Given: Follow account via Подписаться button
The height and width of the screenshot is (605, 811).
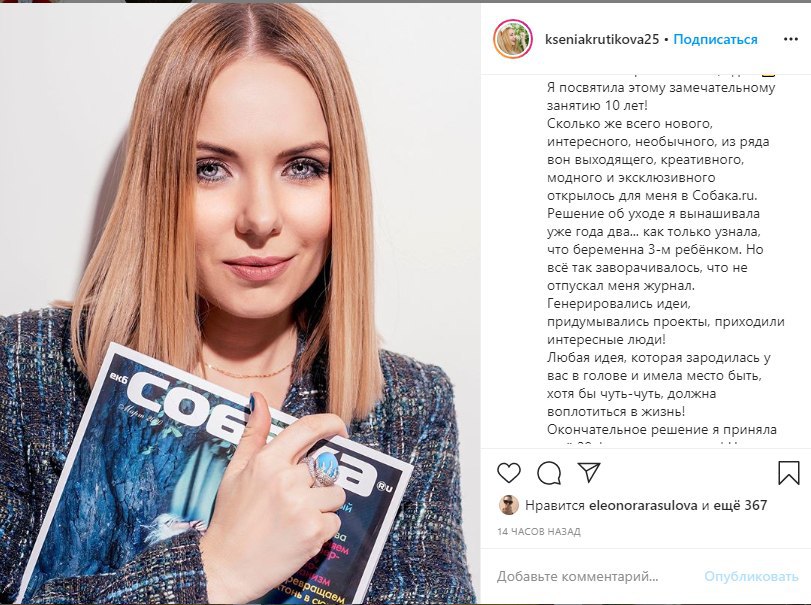Looking at the screenshot, I should pos(715,39).
